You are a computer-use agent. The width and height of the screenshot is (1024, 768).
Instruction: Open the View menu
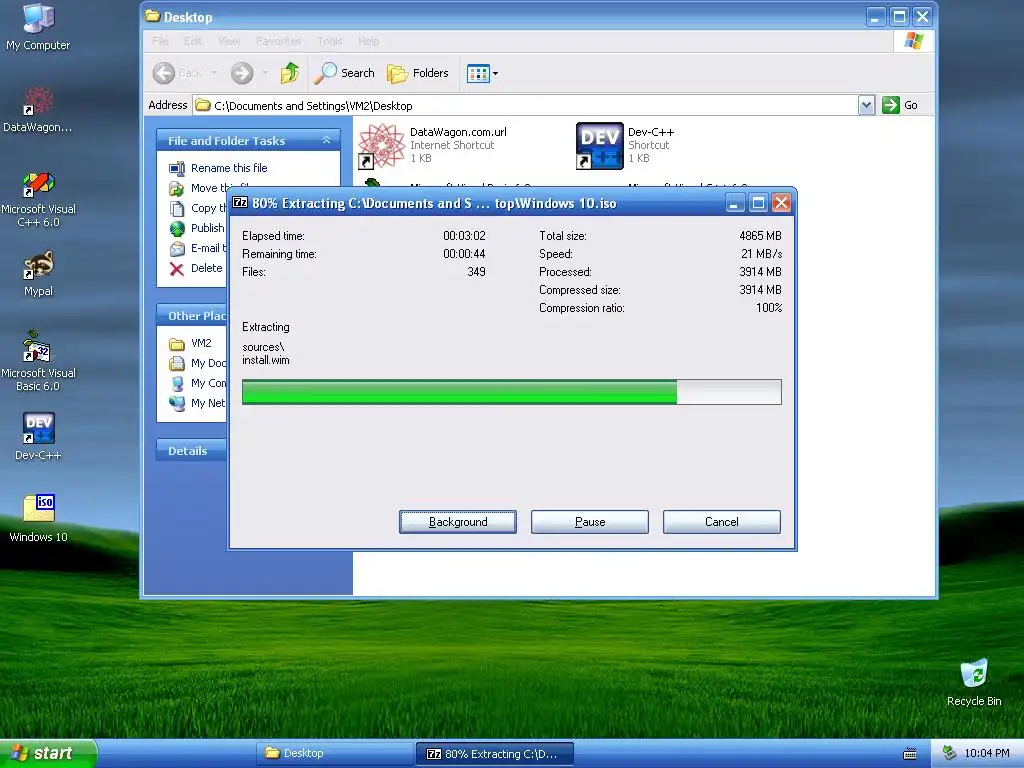point(229,41)
